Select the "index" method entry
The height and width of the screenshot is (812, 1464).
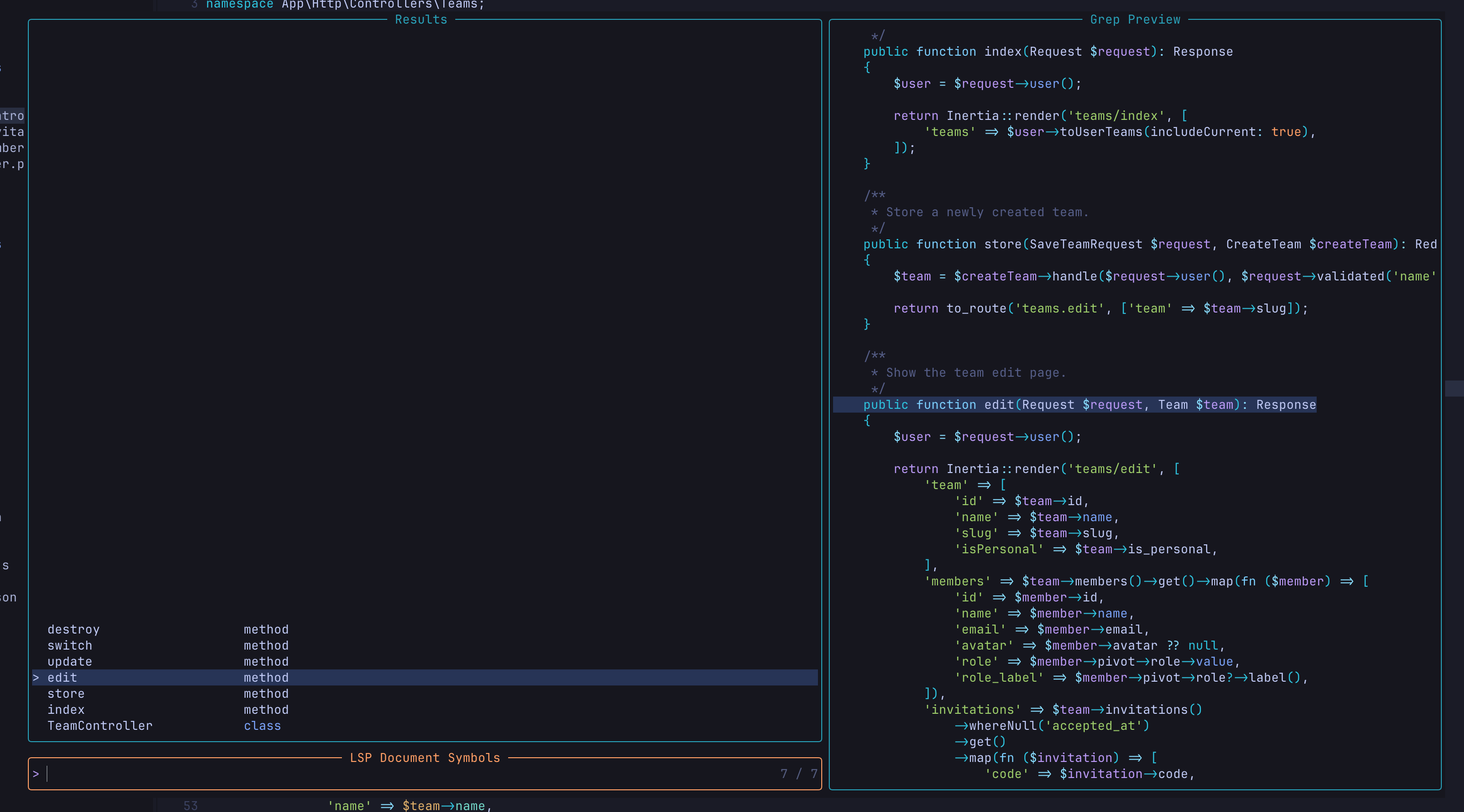point(66,709)
